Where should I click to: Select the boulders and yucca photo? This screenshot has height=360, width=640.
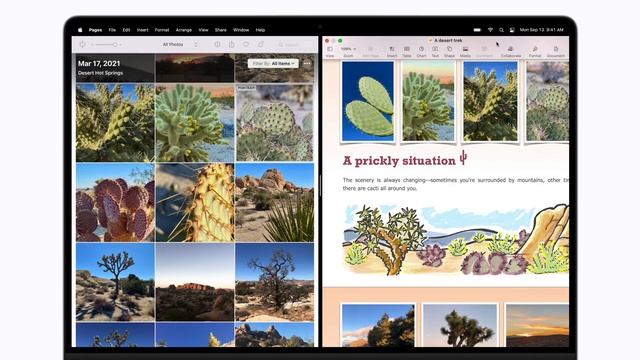click(275, 202)
